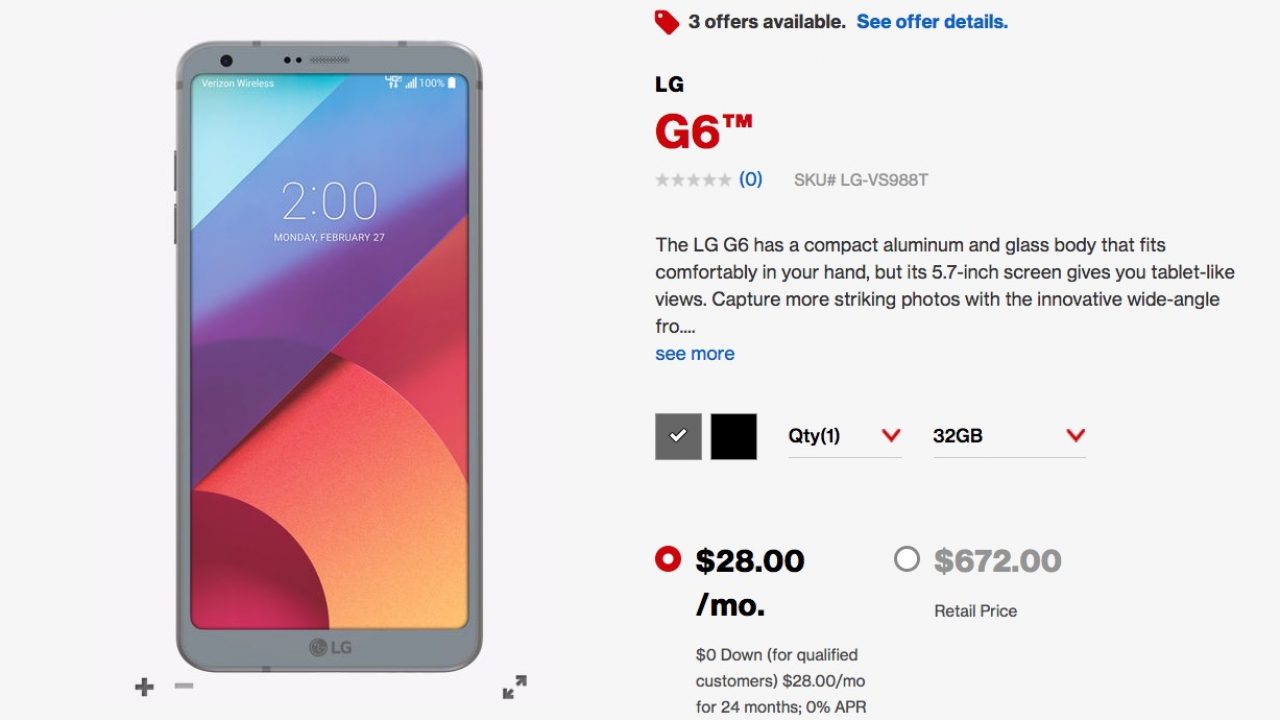Choose the gray color swatch
The width and height of the screenshot is (1280, 720).
[x=678, y=436]
